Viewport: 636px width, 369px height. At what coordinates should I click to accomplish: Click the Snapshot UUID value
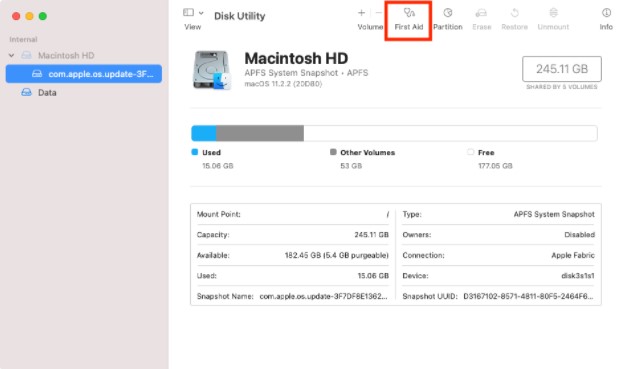[x=528, y=296]
